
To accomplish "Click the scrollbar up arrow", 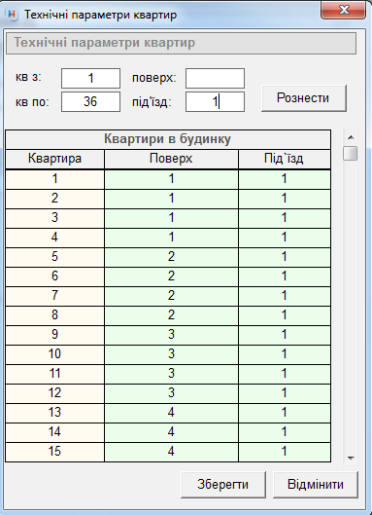I will pyautogui.click(x=351, y=137).
